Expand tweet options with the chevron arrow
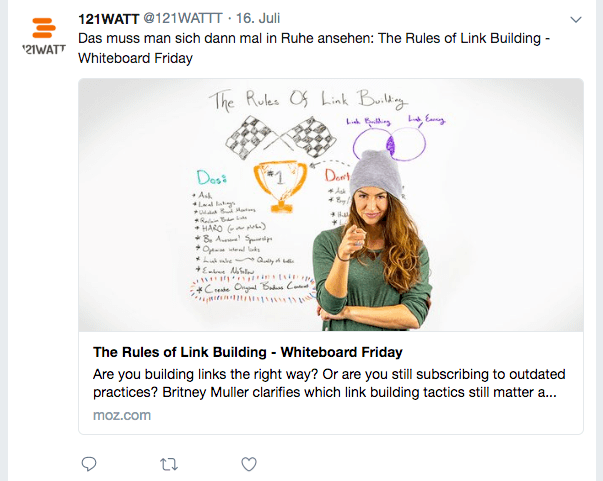Viewport: 603px width, 481px height. point(576,19)
